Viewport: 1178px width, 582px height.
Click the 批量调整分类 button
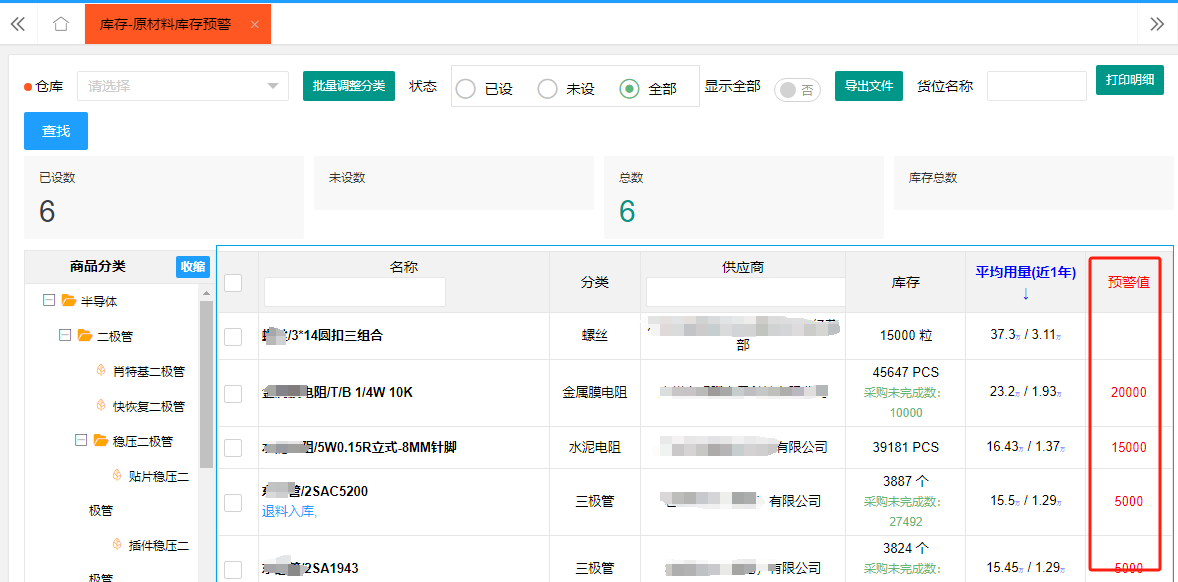click(349, 86)
